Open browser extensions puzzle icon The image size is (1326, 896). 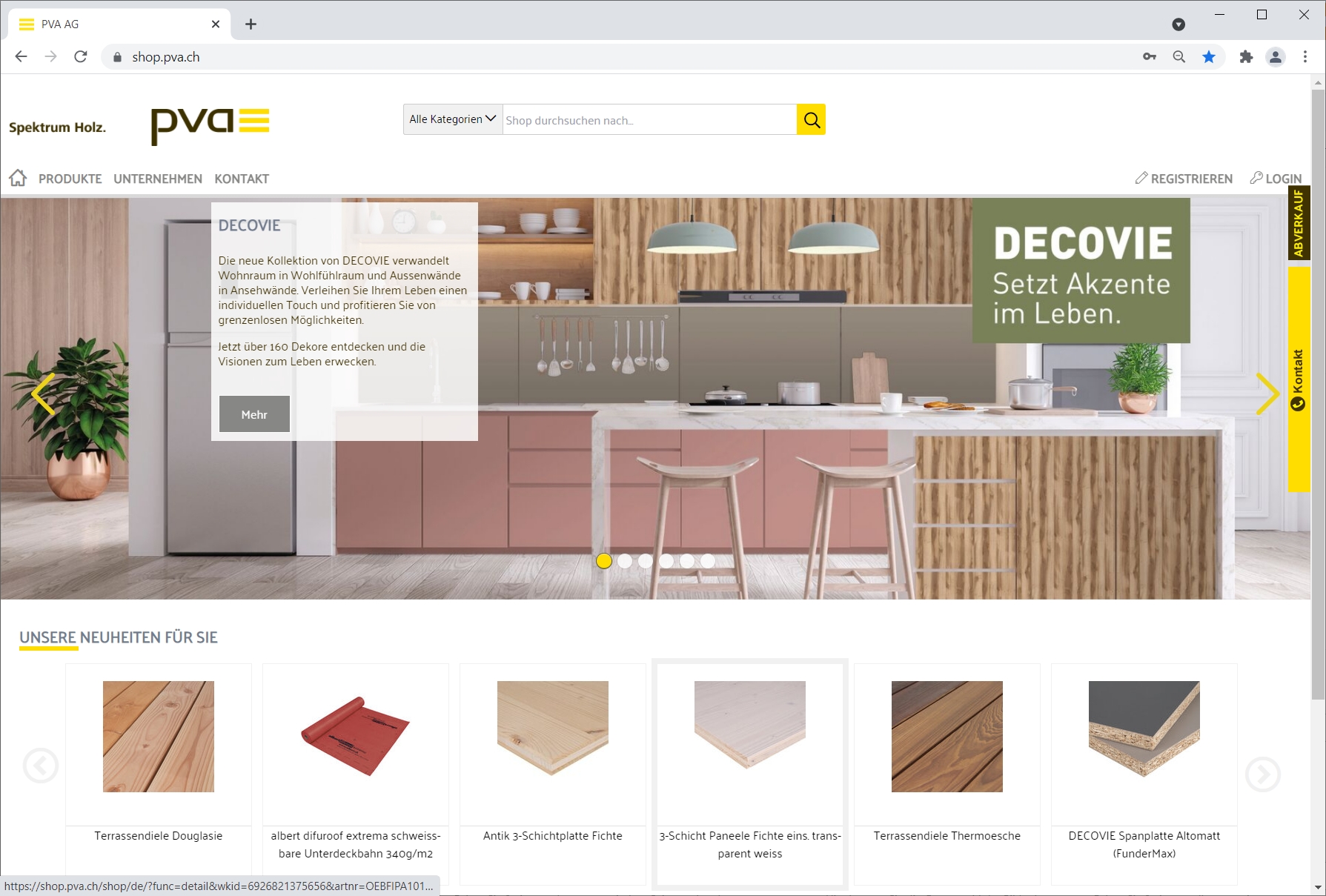click(1246, 56)
